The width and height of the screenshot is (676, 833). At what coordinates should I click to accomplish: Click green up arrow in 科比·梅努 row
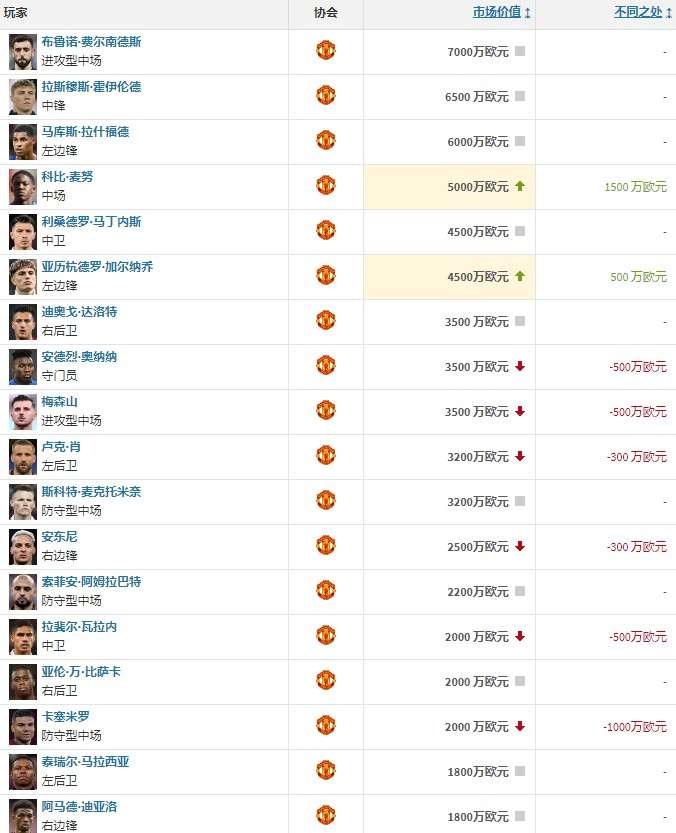pyautogui.click(x=520, y=186)
